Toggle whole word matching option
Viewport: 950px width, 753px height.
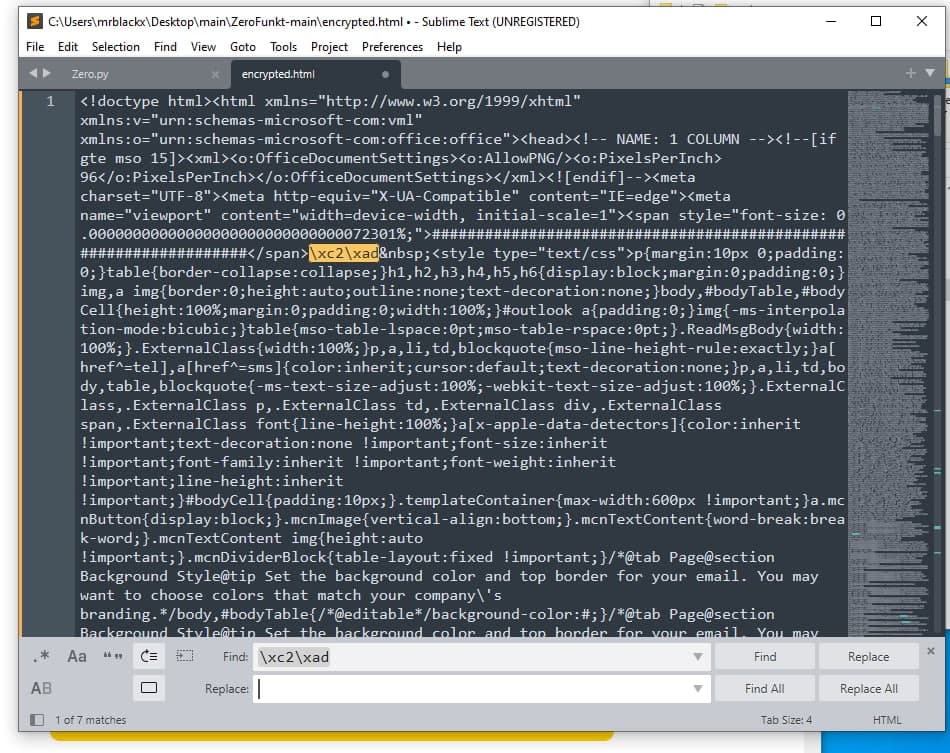(113, 657)
